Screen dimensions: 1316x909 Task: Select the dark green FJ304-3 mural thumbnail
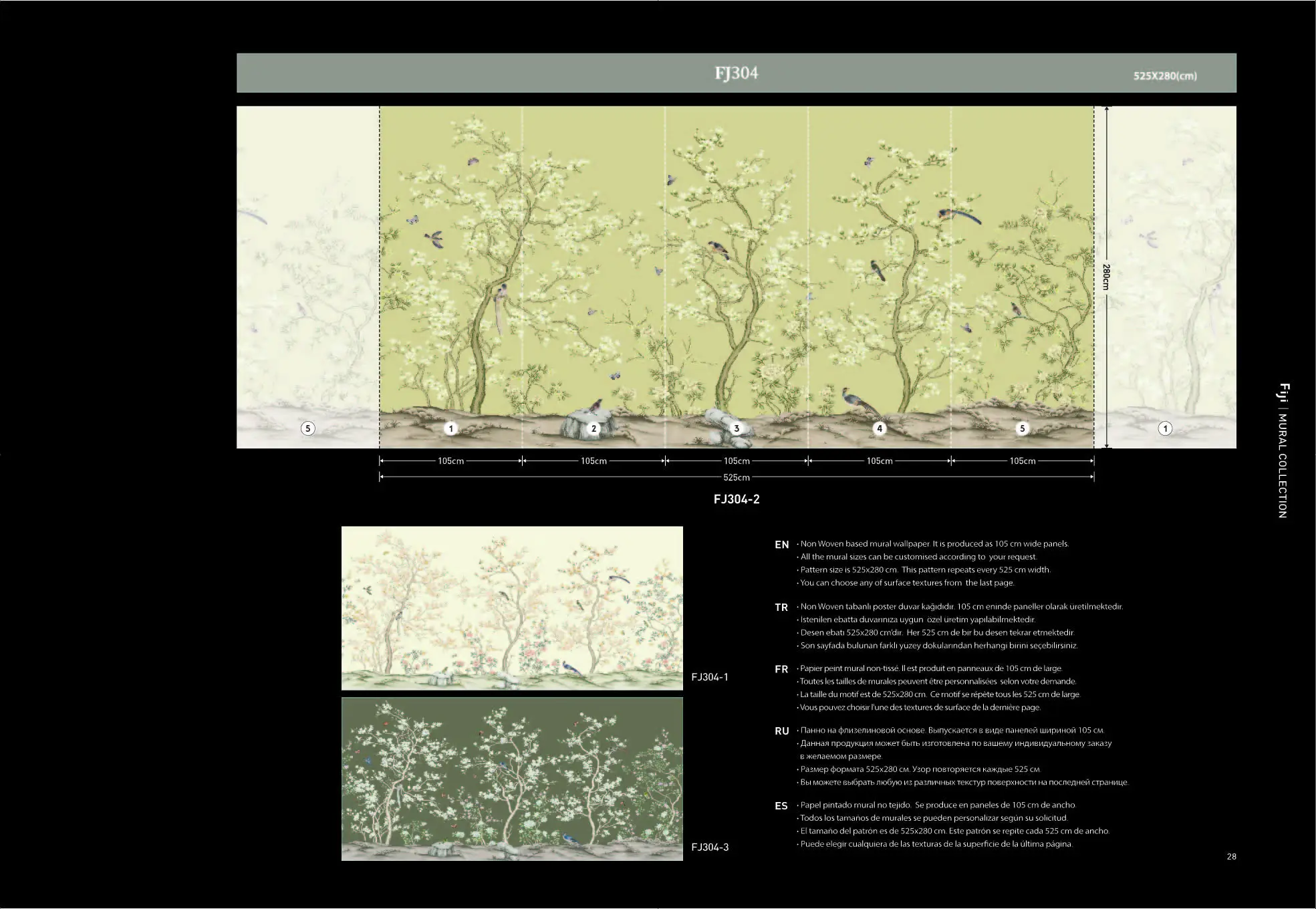[512, 779]
